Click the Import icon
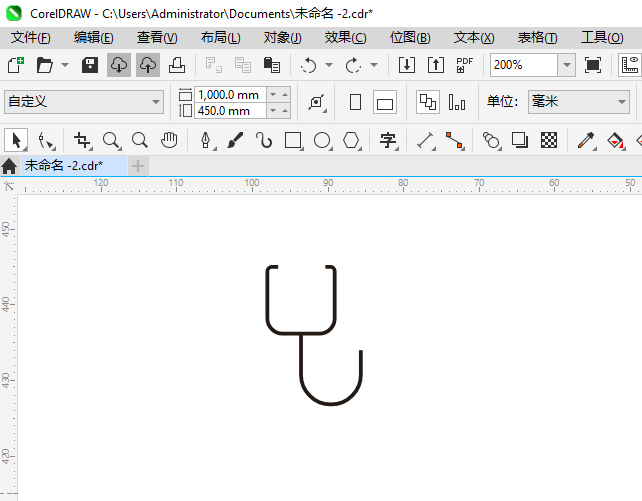The height and width of the screenshot is (501, 642). [x=407, y=65]
